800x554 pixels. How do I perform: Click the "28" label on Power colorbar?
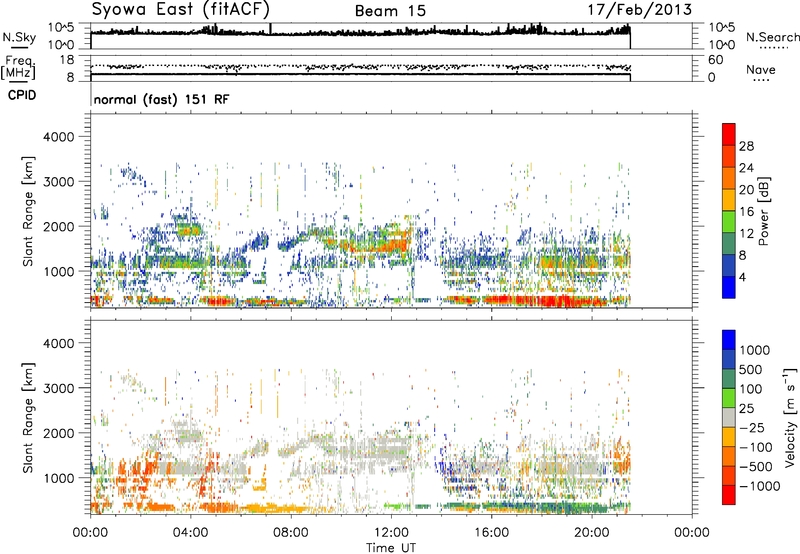point(746,146)
